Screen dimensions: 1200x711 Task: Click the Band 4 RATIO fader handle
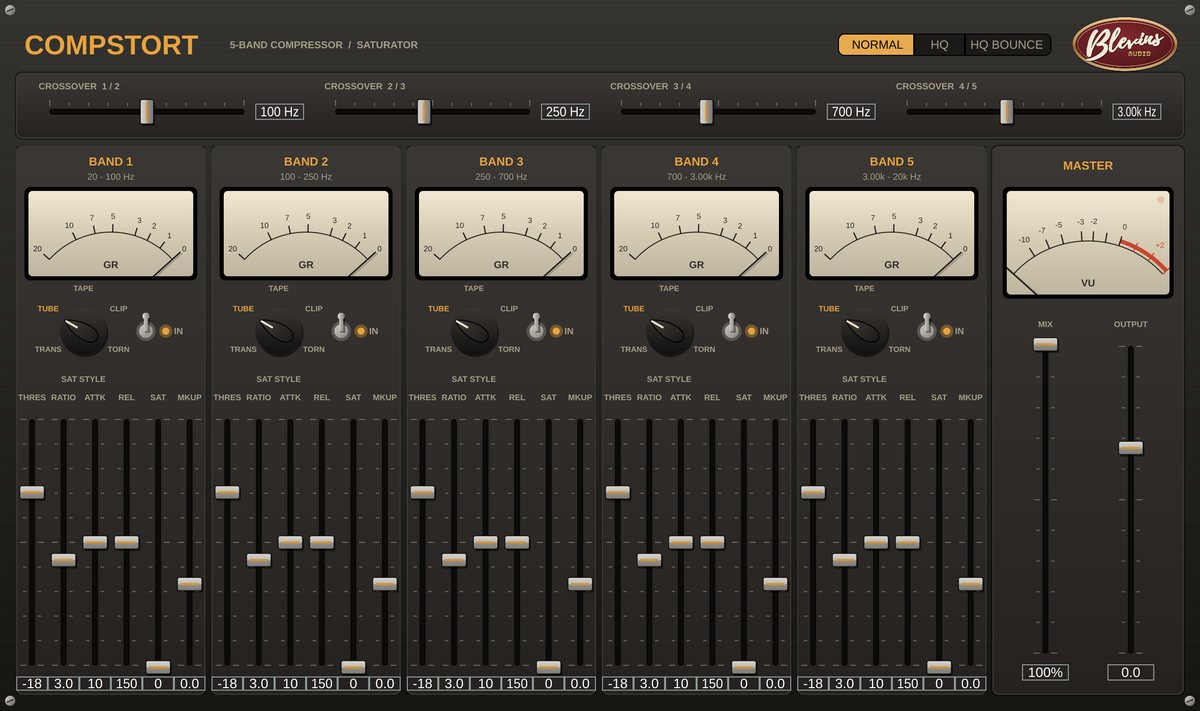(649, 559)
